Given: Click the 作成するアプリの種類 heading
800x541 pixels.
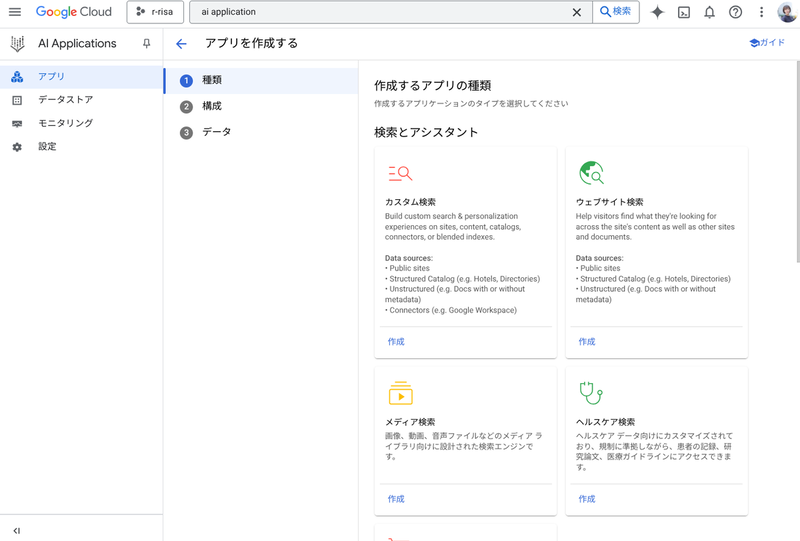Looking at the screenshot, I should (433, 86).
